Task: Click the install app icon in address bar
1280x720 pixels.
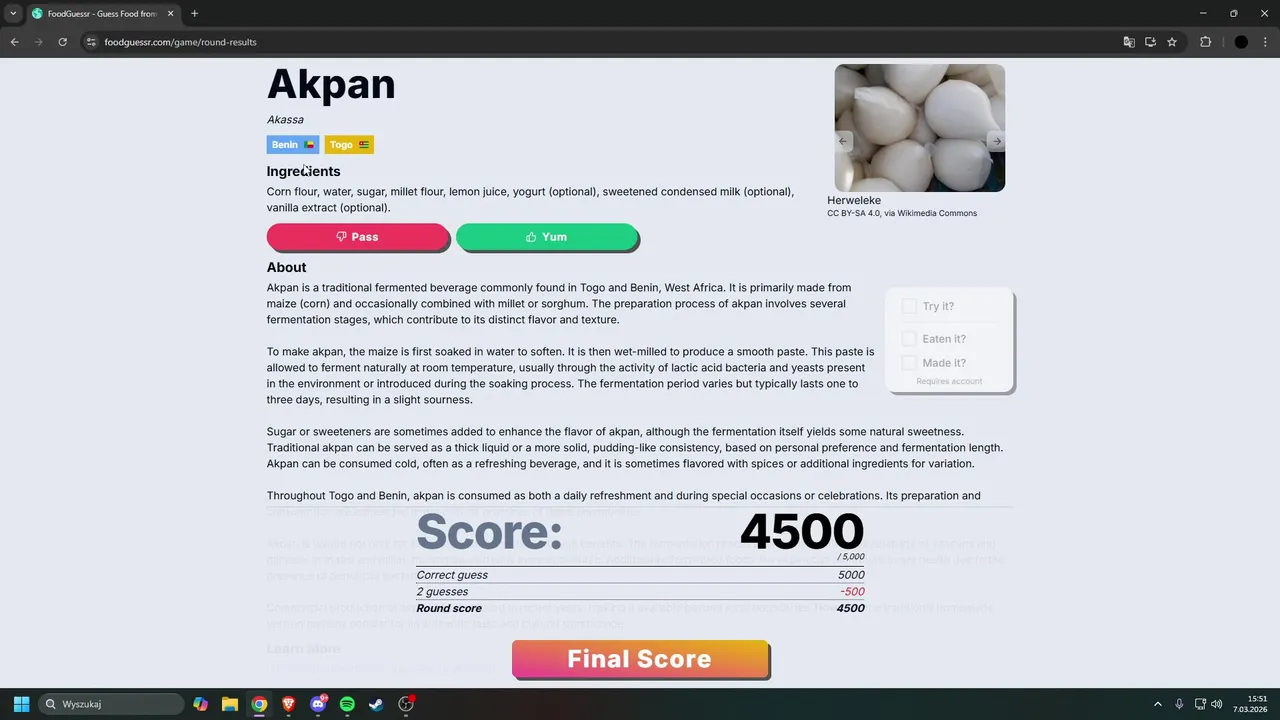Action: 1150,42
